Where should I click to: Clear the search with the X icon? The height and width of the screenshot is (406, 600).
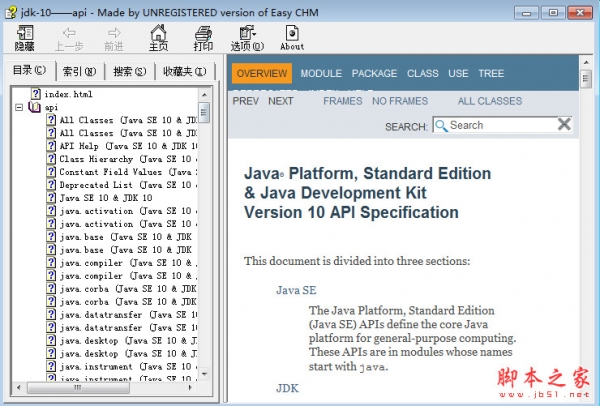[x=564, y=124]
